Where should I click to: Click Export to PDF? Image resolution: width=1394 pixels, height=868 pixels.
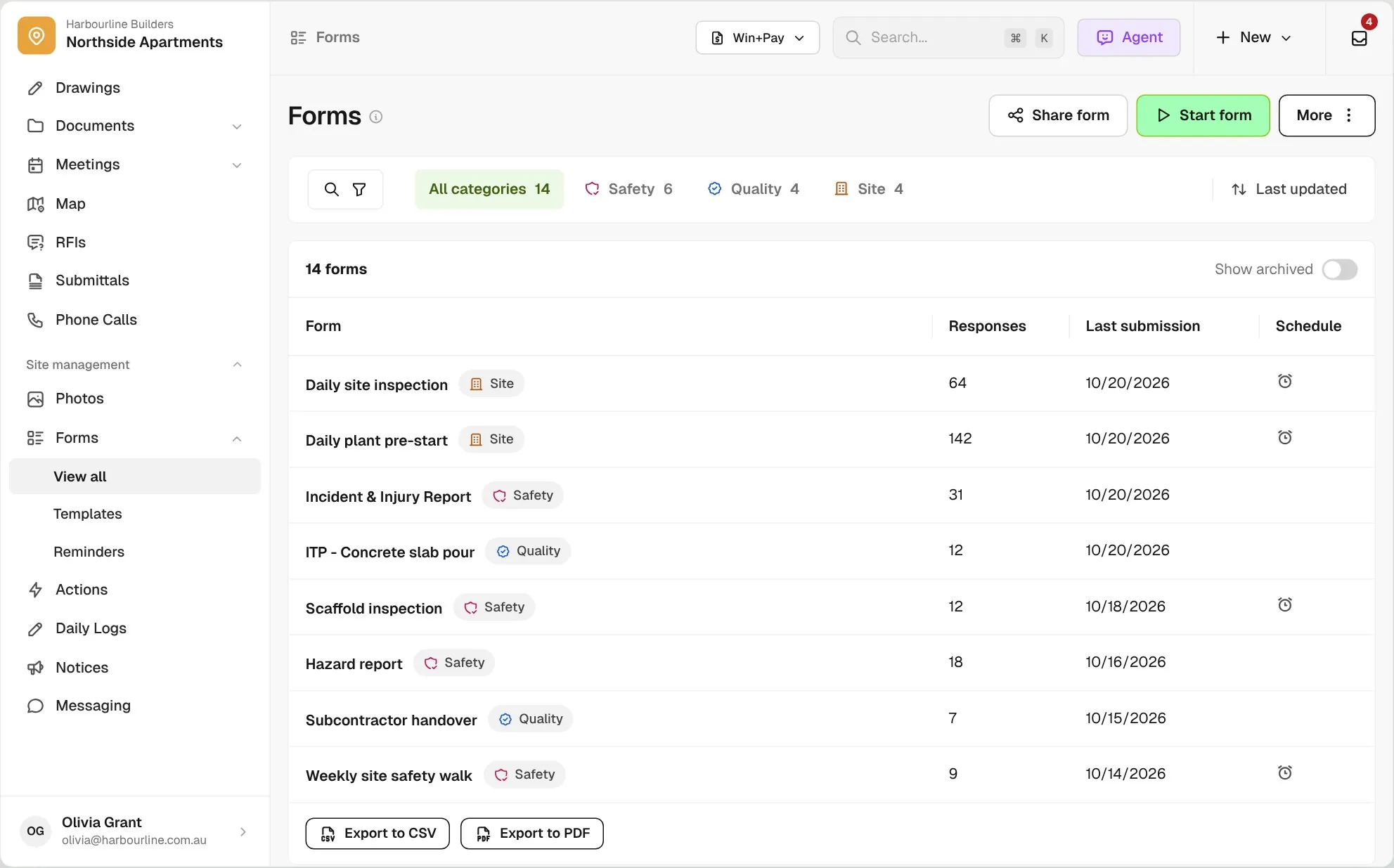tap(532, 834)
